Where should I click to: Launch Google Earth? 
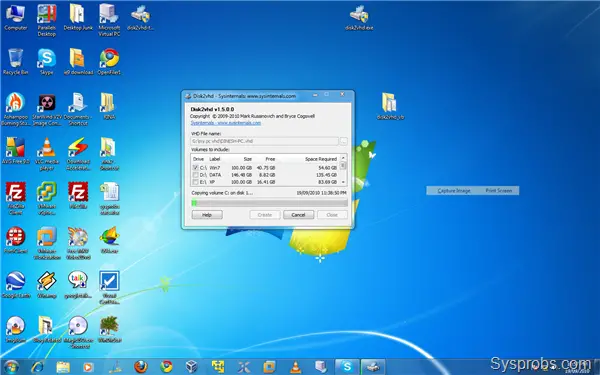pos(15,285)
